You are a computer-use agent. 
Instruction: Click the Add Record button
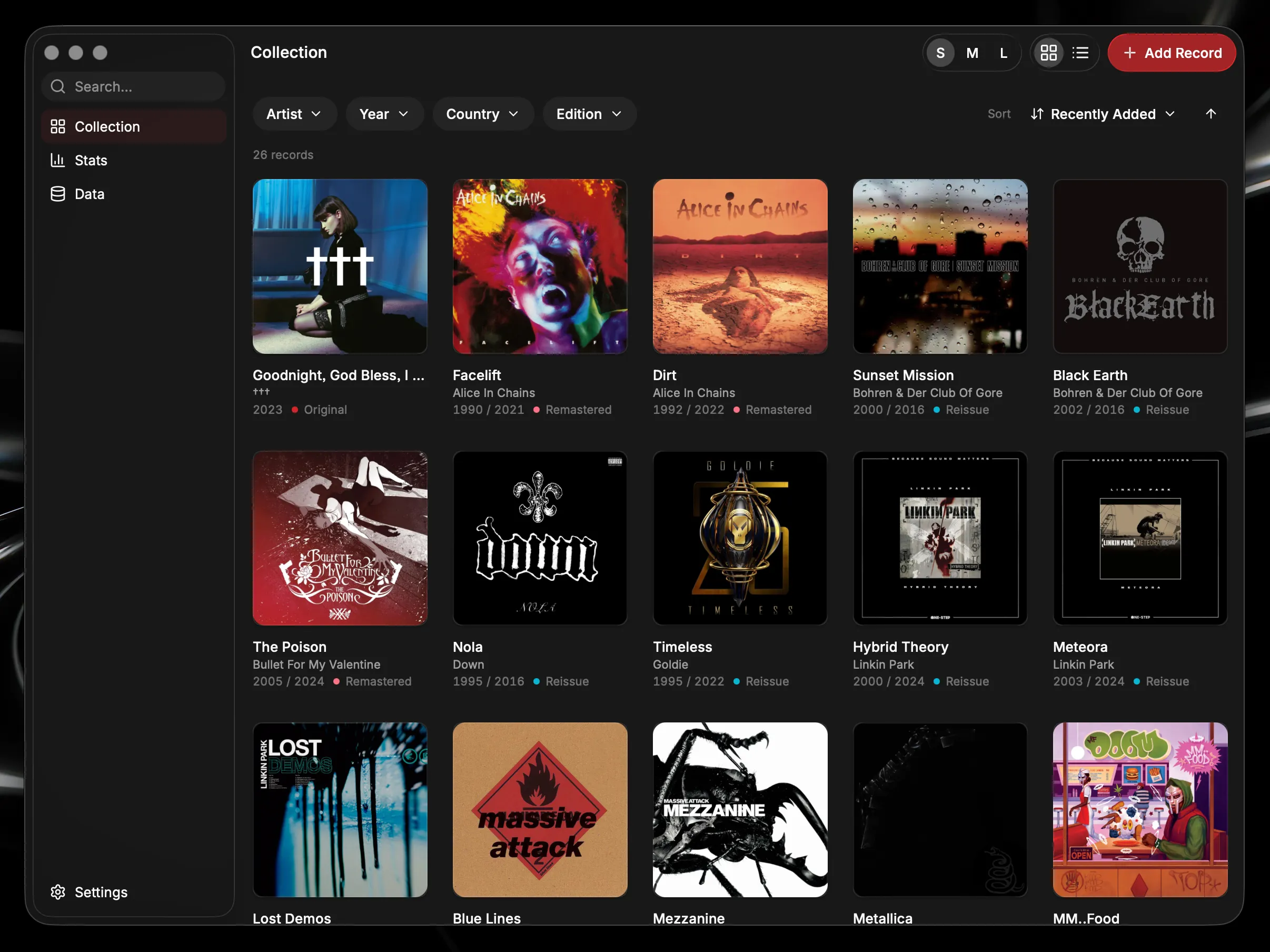[x=1171, y=53]
